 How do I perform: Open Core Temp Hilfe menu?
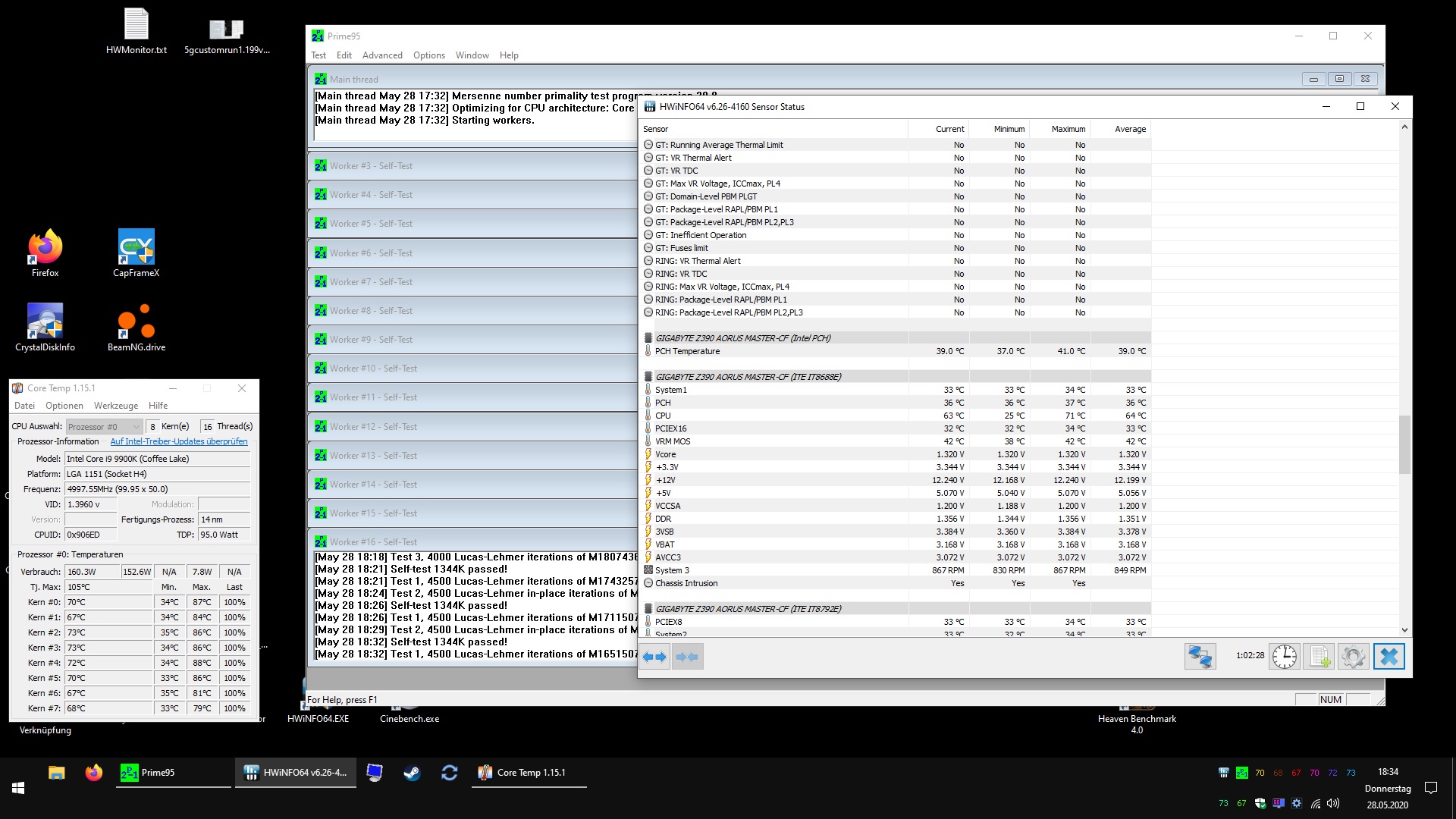(158, 406)
